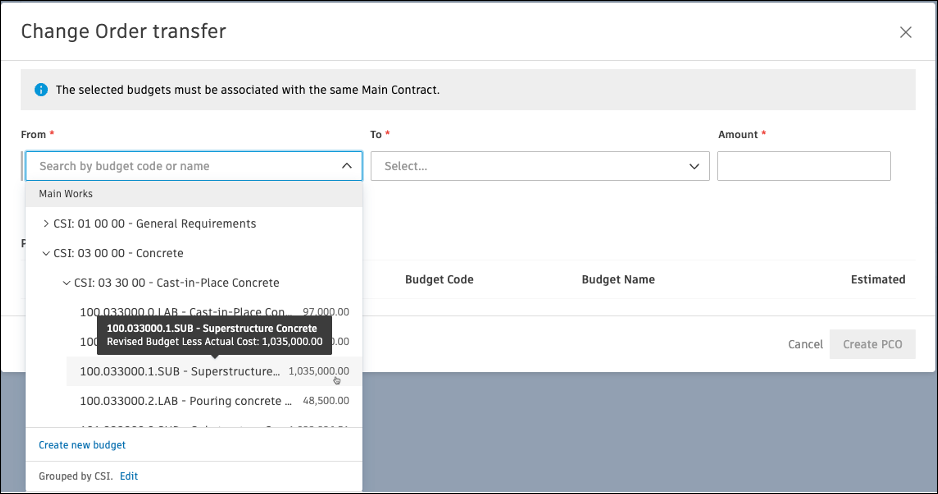Viewport: 938px width, 494px height.
Task: Select General Requirements tree node
Action: pos(155,224)
